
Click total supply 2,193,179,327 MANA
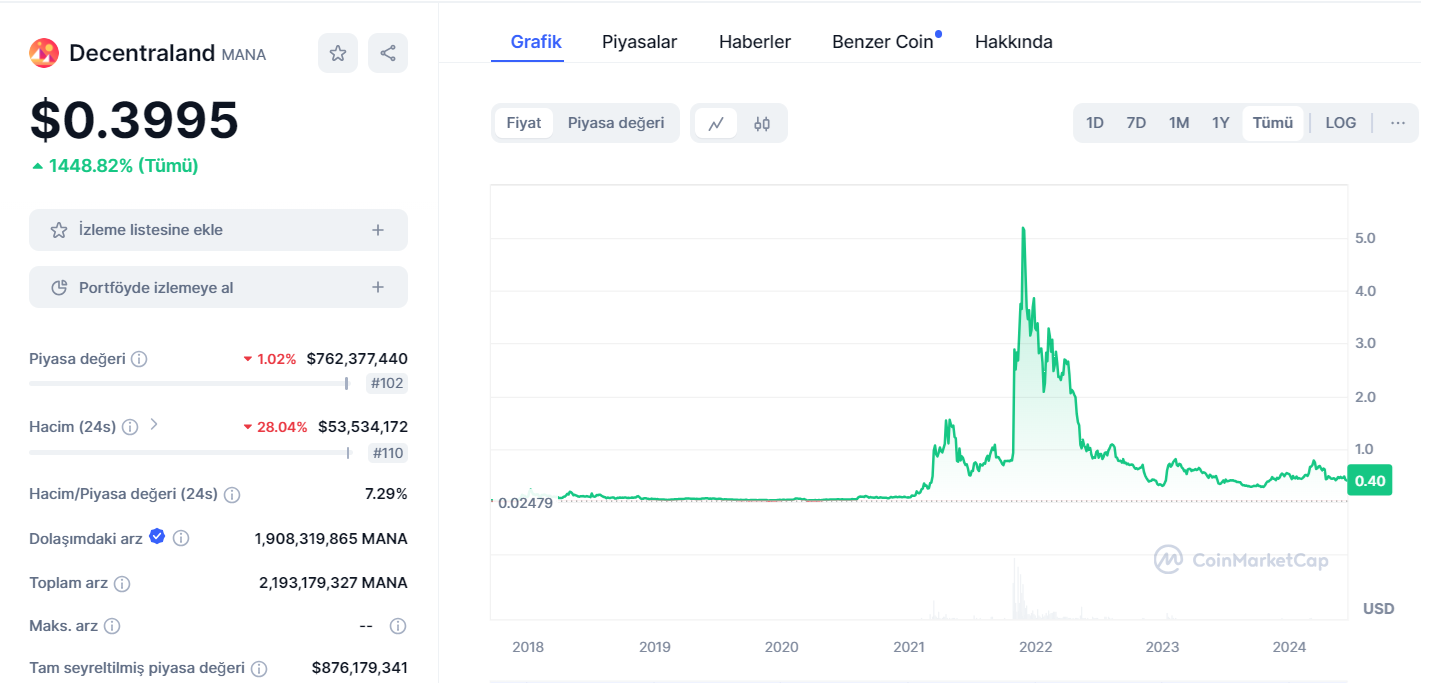[333, 583]
